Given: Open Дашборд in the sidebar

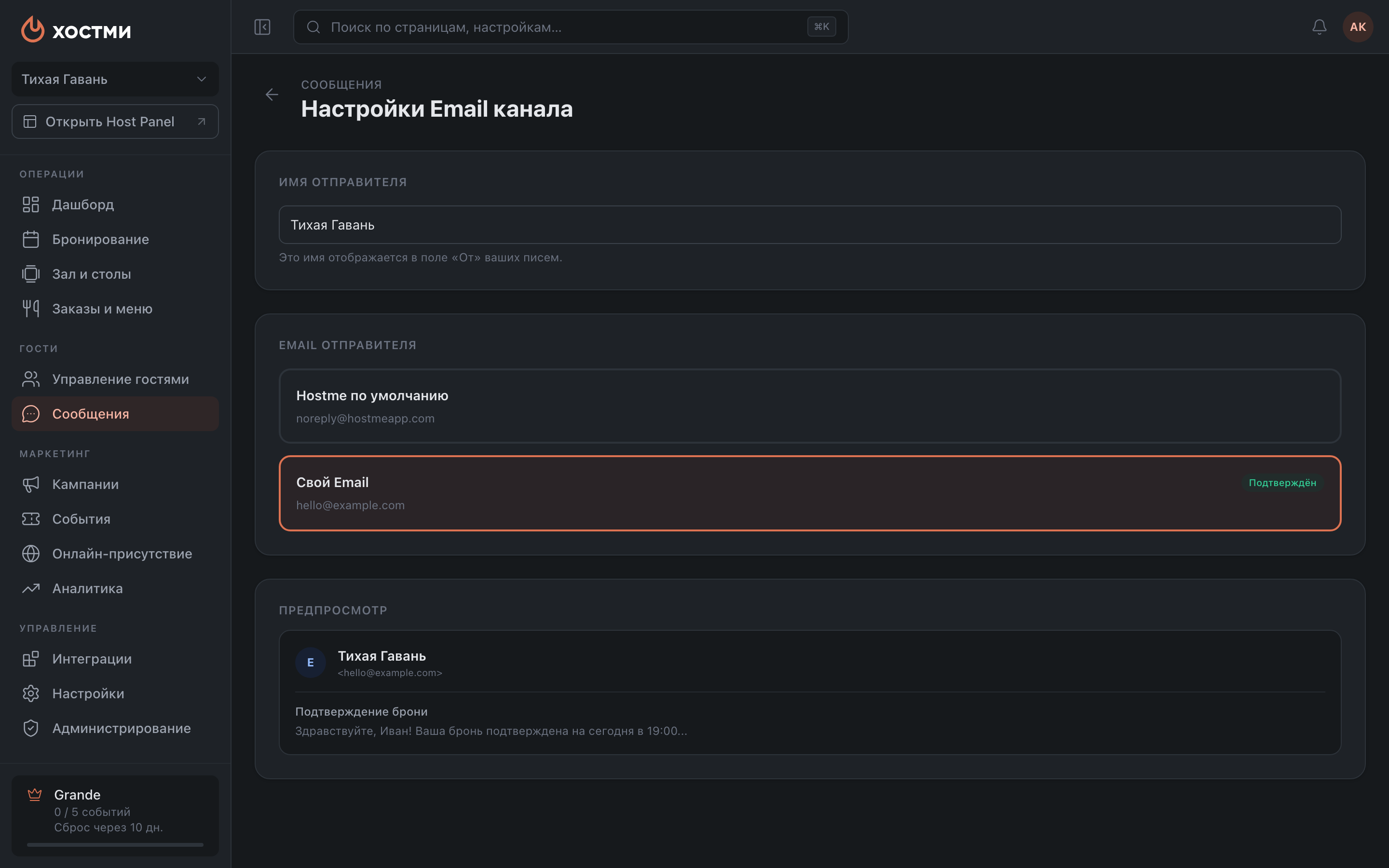Looking at the screenshot, I should [x=115, y=204].
